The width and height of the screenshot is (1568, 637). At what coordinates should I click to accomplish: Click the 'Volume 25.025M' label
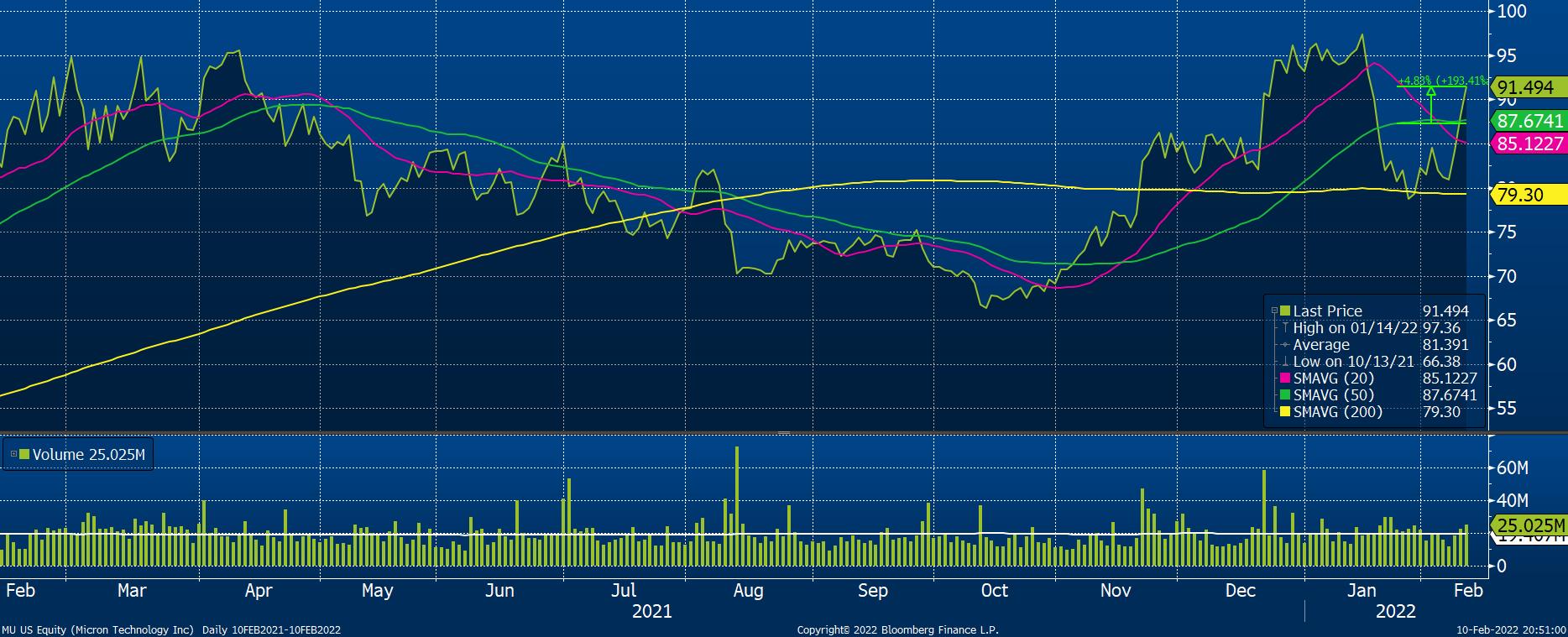pyautogui.click(x=89, y=454)
